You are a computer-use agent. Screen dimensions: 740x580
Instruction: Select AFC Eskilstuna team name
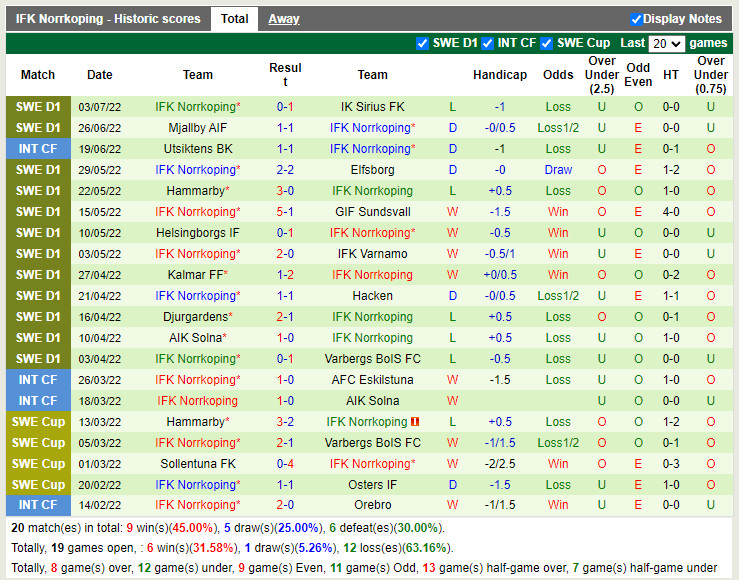[x=372, y=380]
